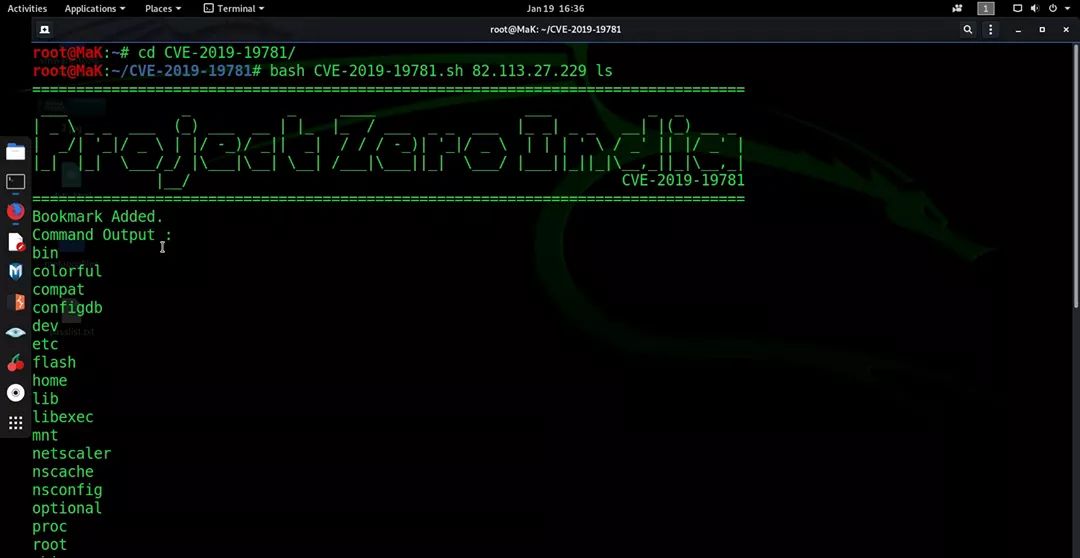The image size is (1080, 558).
Task: Click the 'flash' directory entry
Action: click(54, 362)
